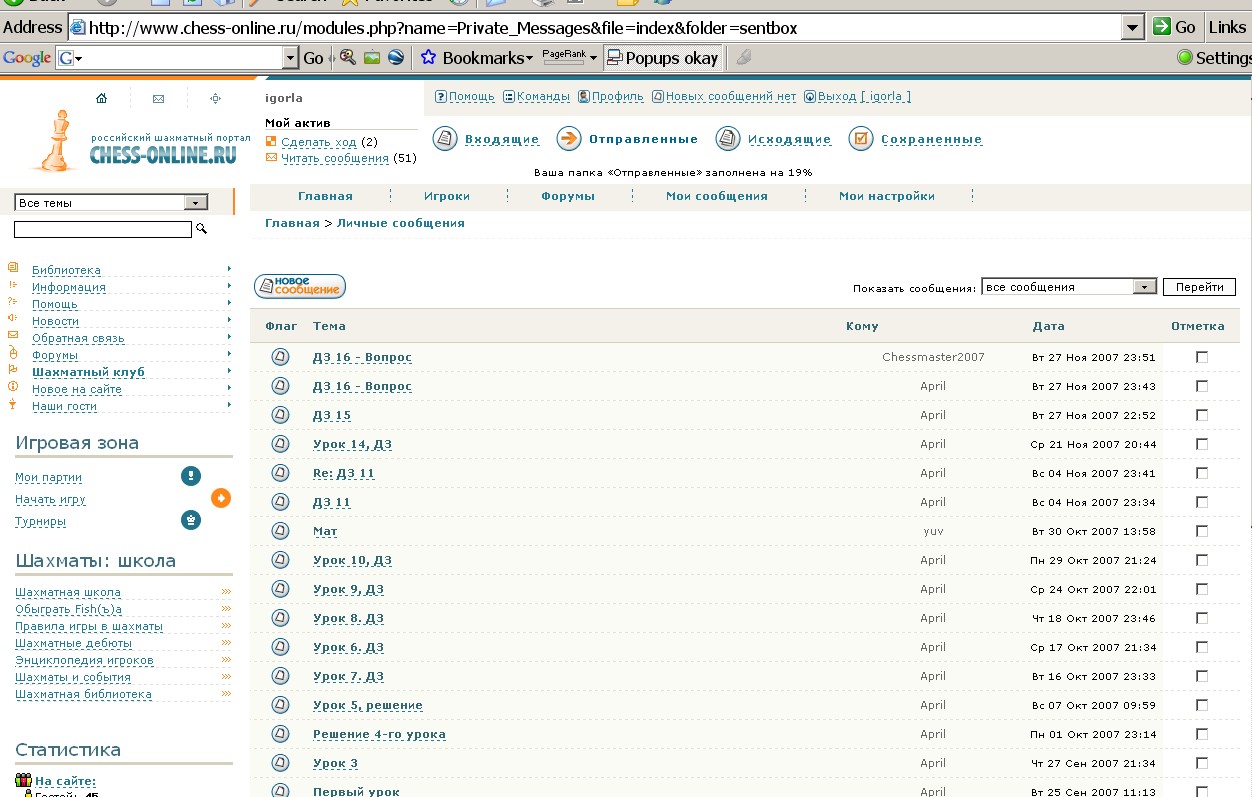Click the envelope icon above the site logo
The height and width of the screenshot is (797, 1252).
[x=158, y=98]
